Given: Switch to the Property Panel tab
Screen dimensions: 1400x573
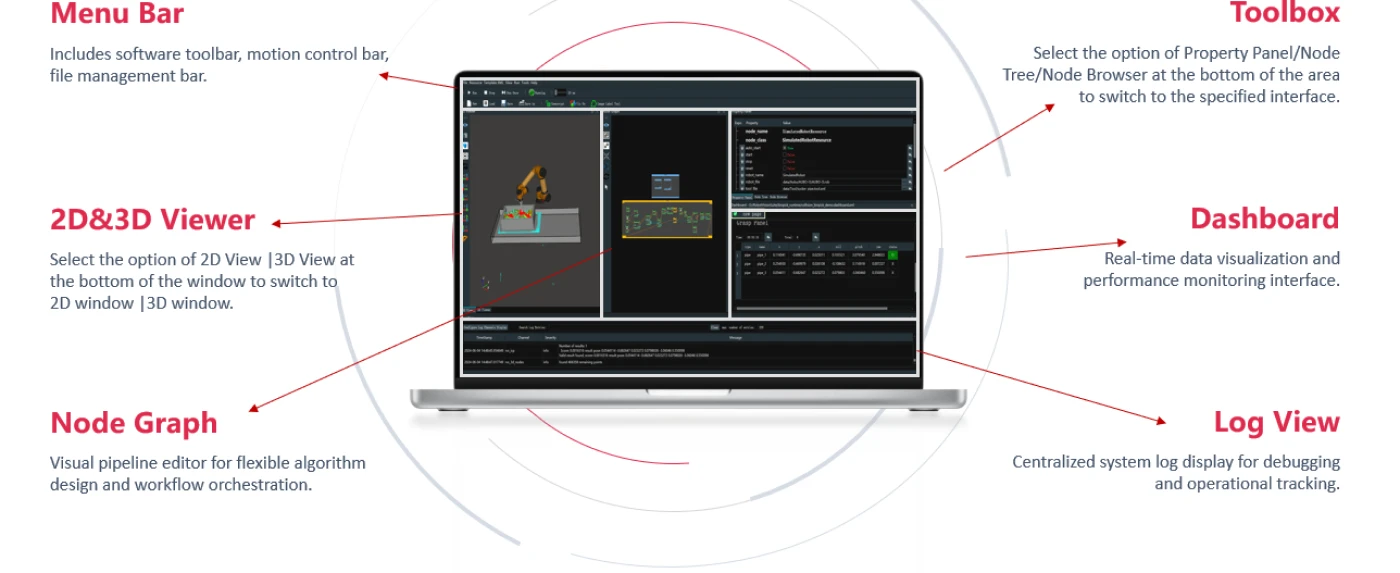Looking at the screenshot, I should [742, 197].
